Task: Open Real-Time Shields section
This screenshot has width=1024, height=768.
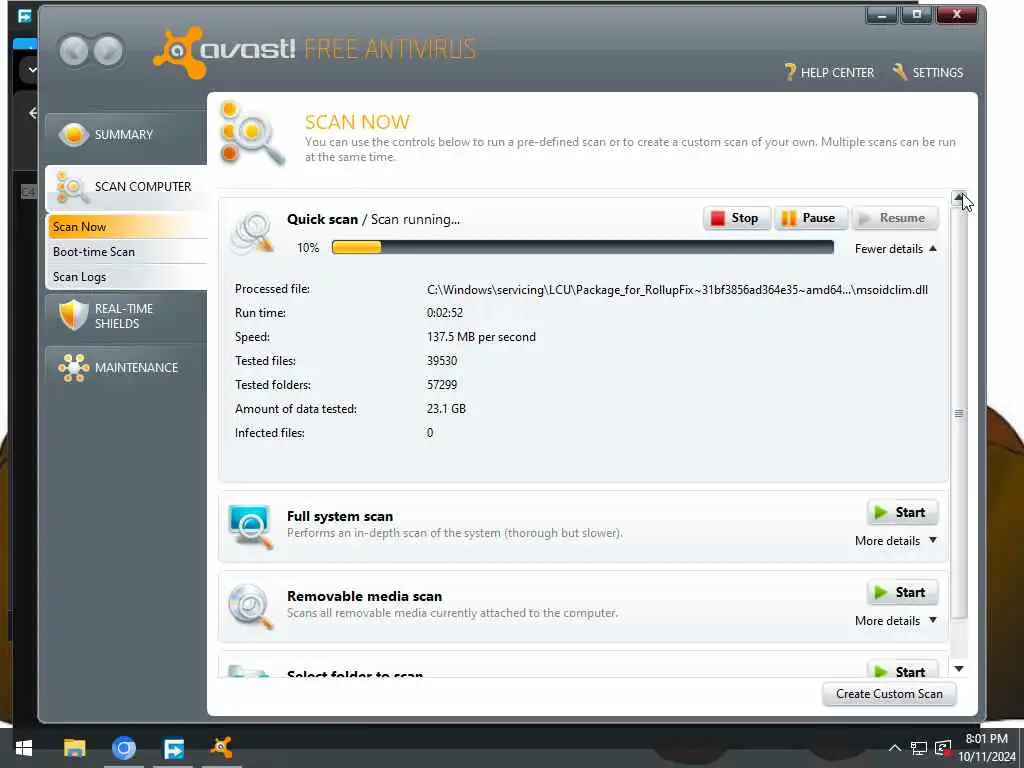Action: click(x=125, y=316)
